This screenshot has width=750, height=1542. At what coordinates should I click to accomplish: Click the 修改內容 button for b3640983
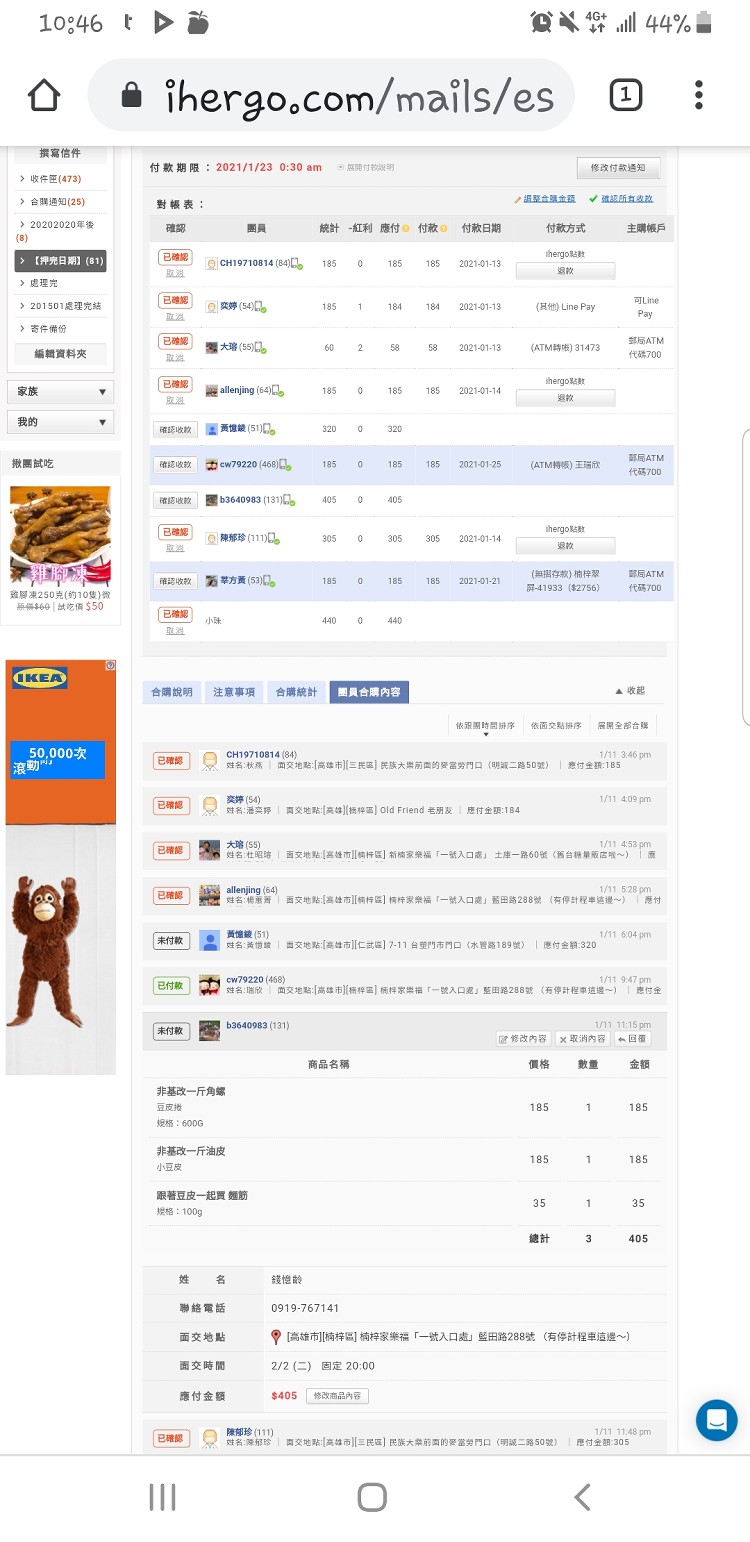(524, 1039)
